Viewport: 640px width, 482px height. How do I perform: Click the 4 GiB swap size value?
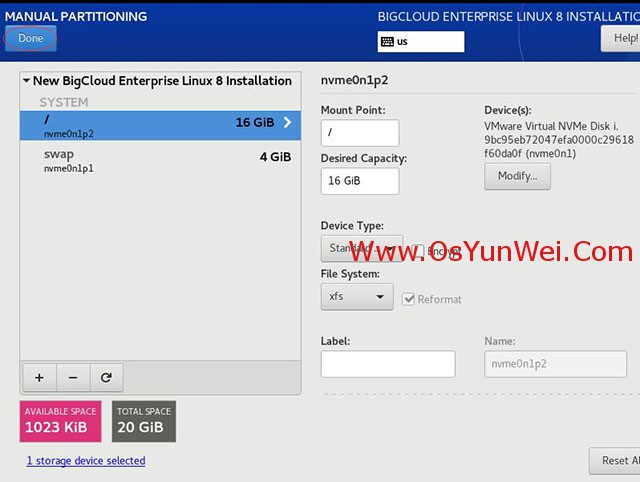click(x=276, y=157)
